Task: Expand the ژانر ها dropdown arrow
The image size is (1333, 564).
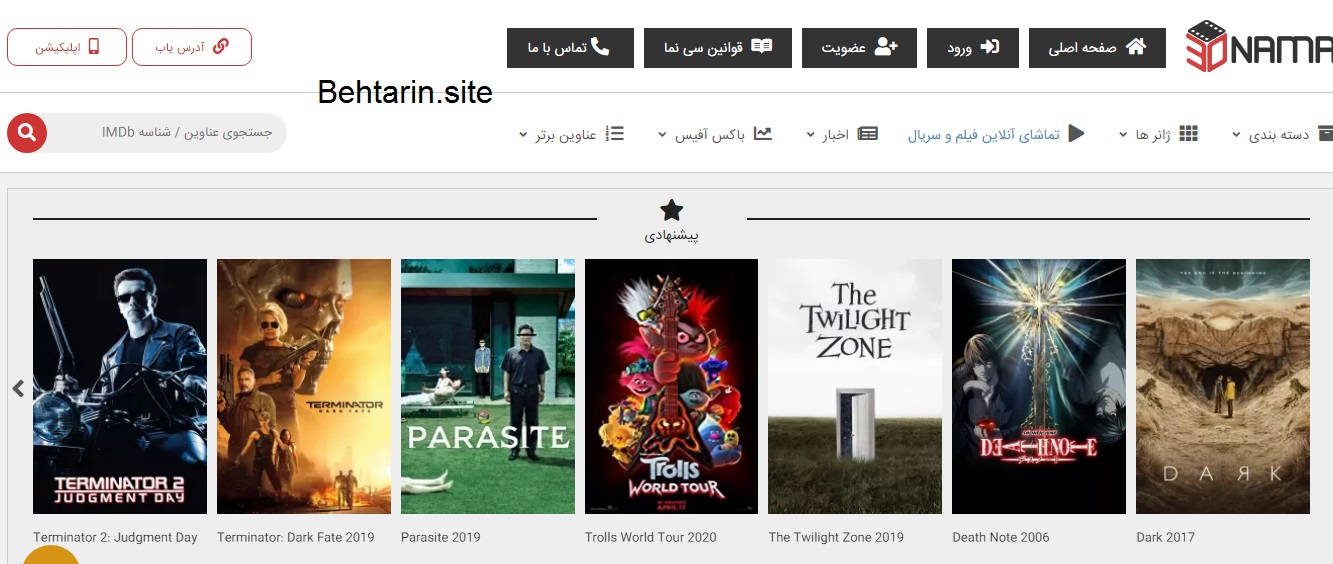Action: coord(1123,135)
